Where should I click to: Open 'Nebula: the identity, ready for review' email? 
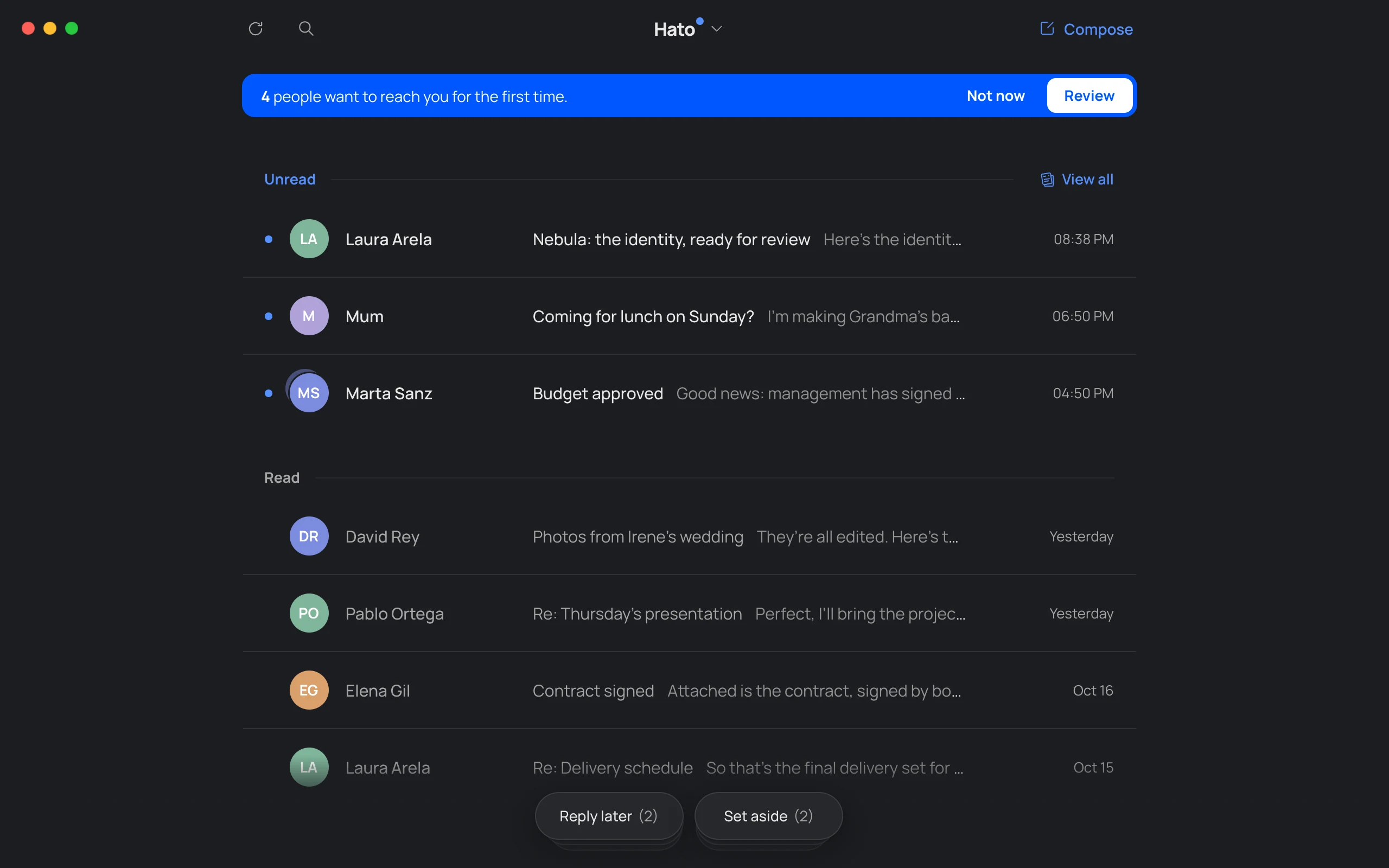click(671, 239)
